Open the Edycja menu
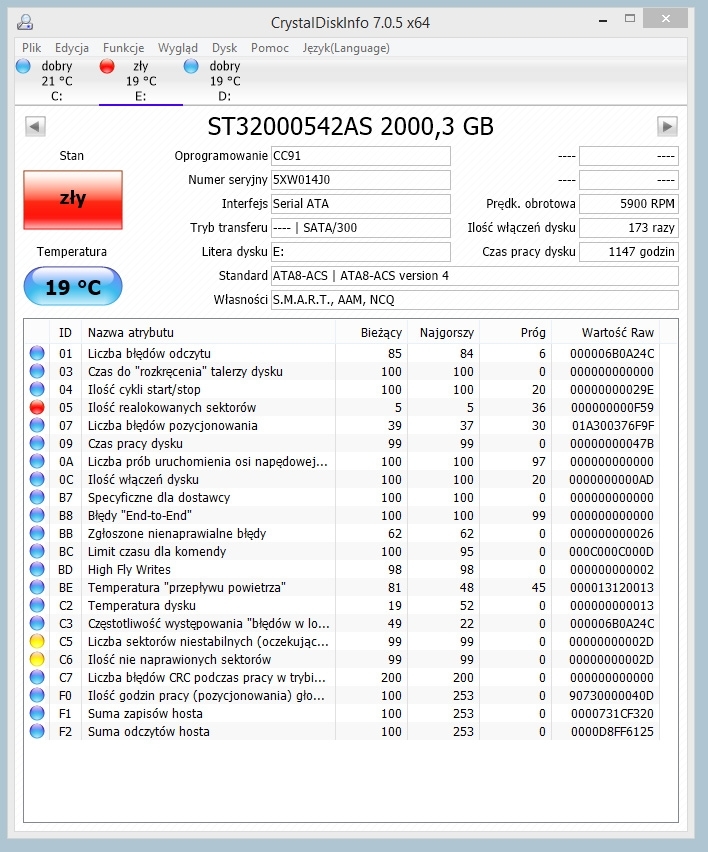708x852 pixels. [x=72, y=48]
